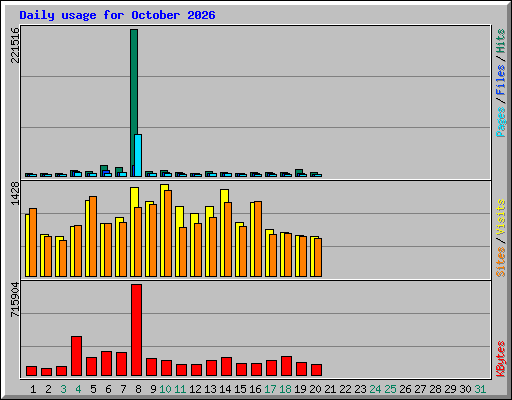Click the orange 'Sites' legend label
The image size is (512, 400).
pyautogui.click(x=501, y=262)
